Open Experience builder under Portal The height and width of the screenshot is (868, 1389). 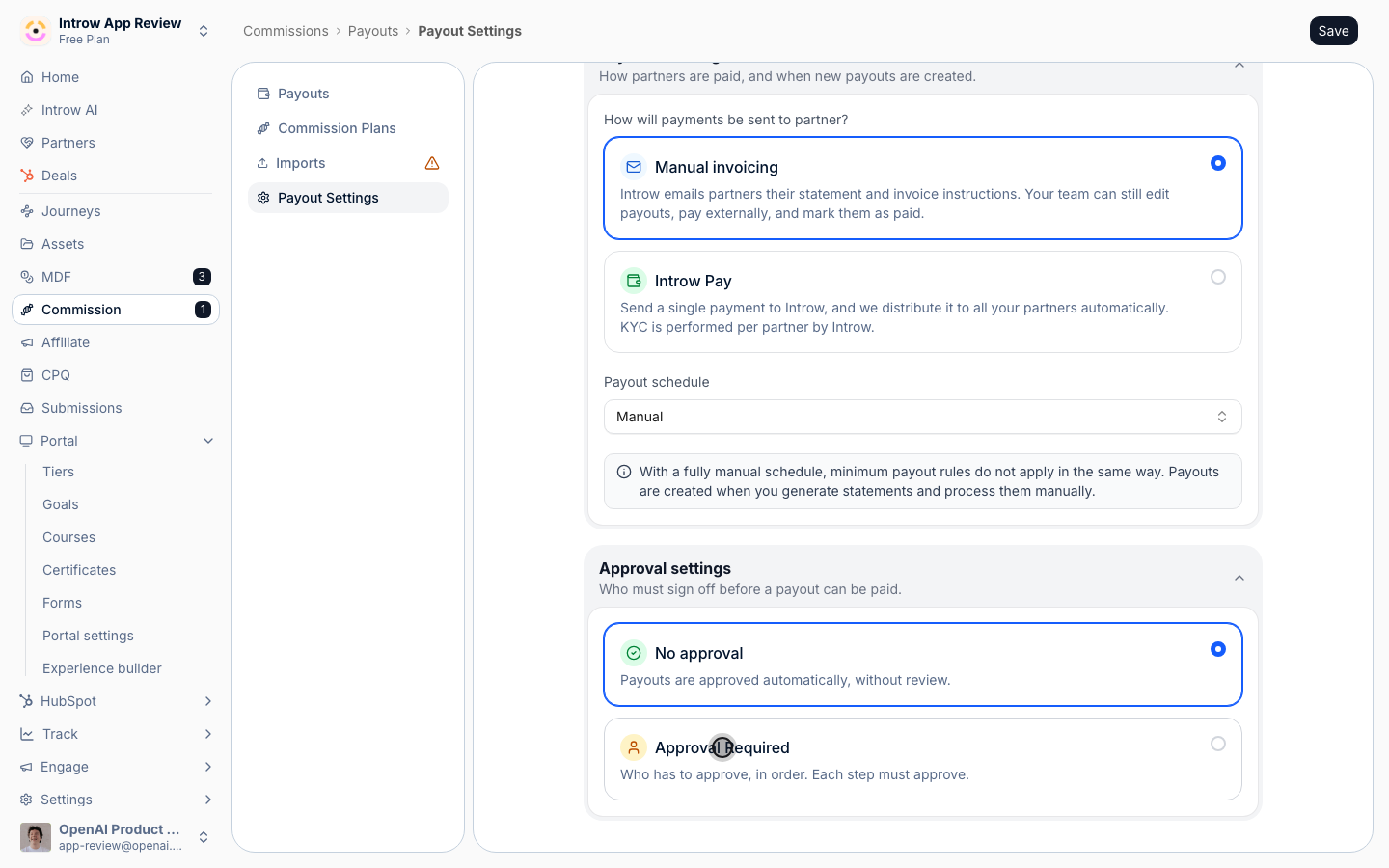pos(102,668)
